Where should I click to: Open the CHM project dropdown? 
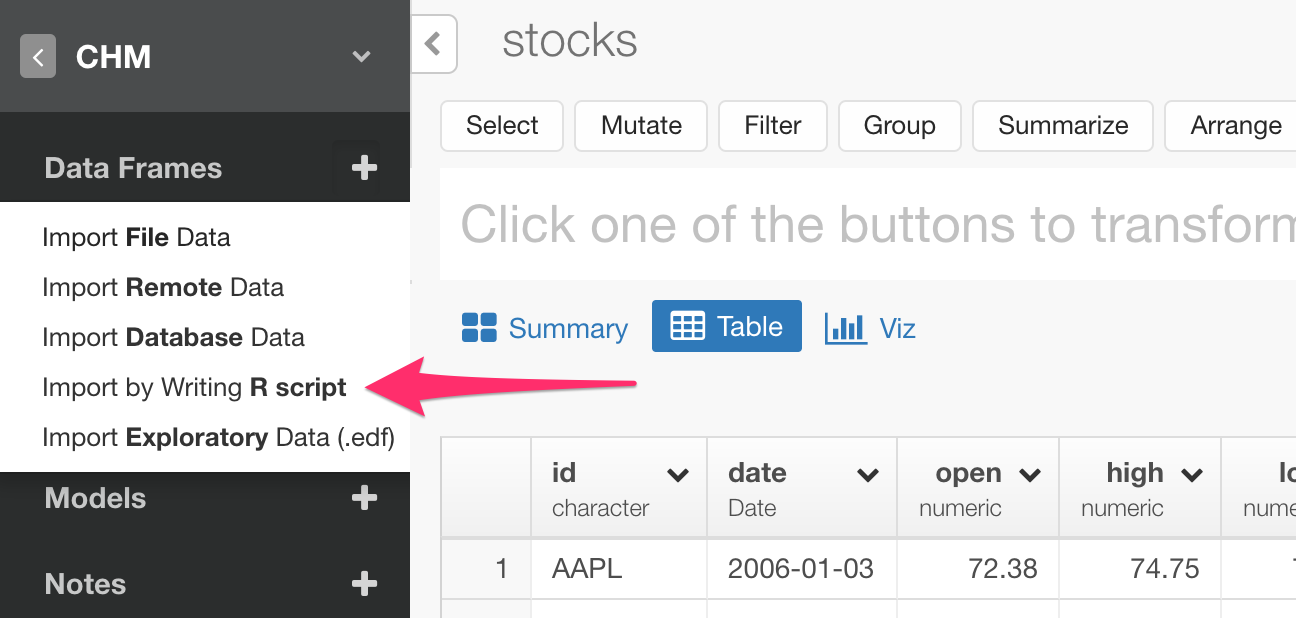pyautogui.click(x=360, y=57)
